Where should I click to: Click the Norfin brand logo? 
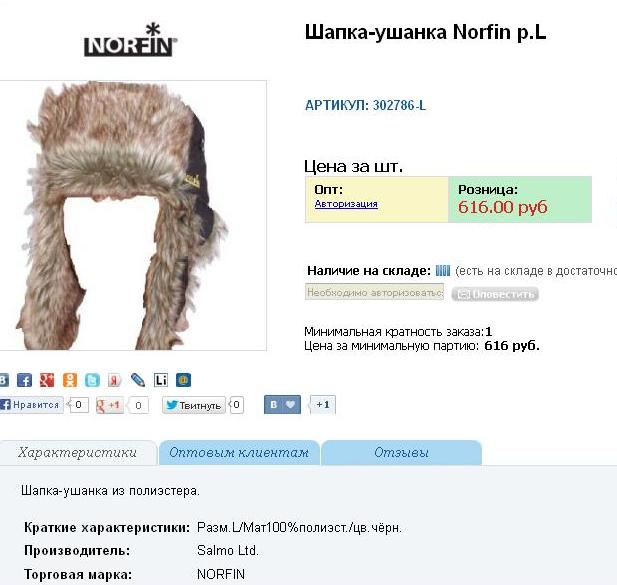pyautogui.click(x=130, y=40)
